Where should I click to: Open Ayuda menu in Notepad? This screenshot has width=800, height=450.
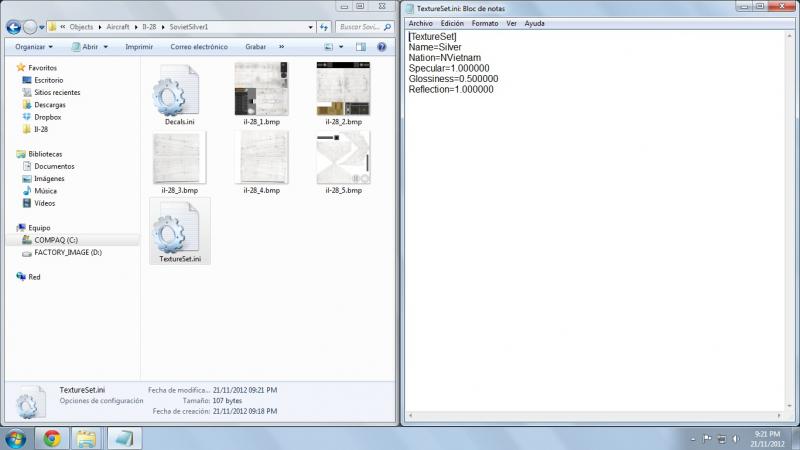coord(534,23)
